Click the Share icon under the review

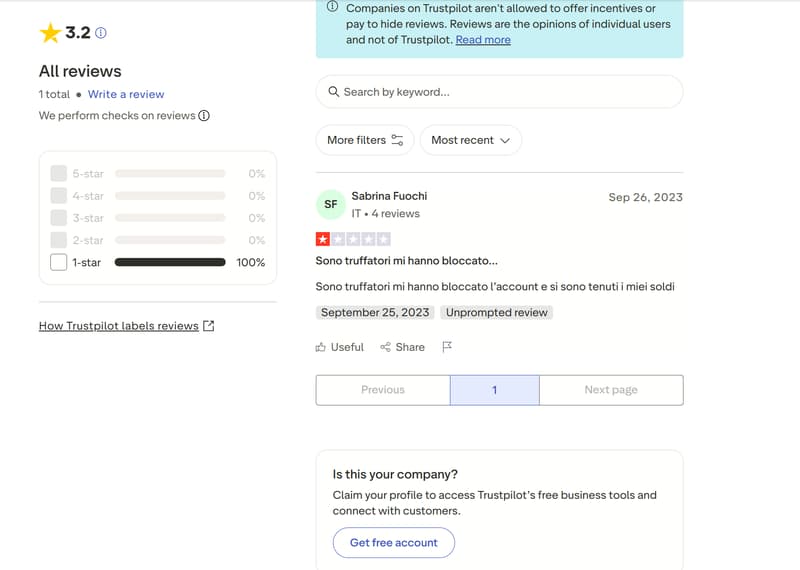tap(385, 347)
